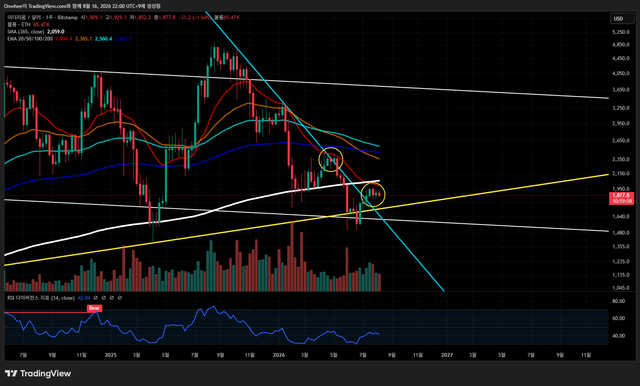The width and height of the screenshot is (640, 386).
Task: Click the 2025 label on time axis
Action: 111,355
